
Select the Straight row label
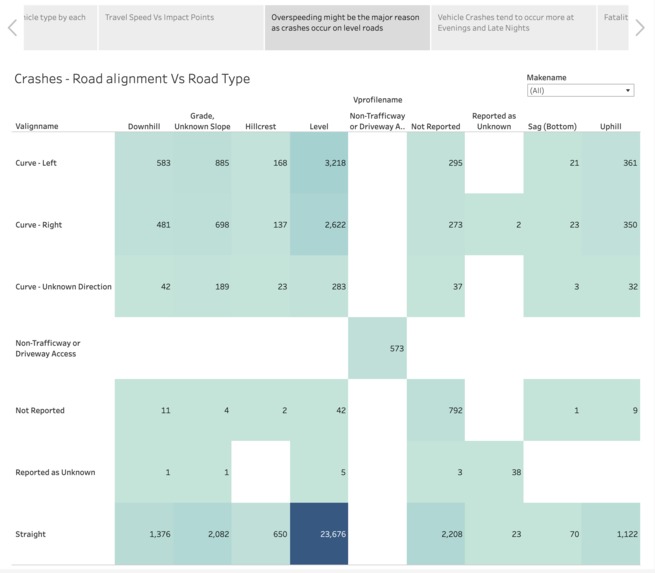point(30,534)
